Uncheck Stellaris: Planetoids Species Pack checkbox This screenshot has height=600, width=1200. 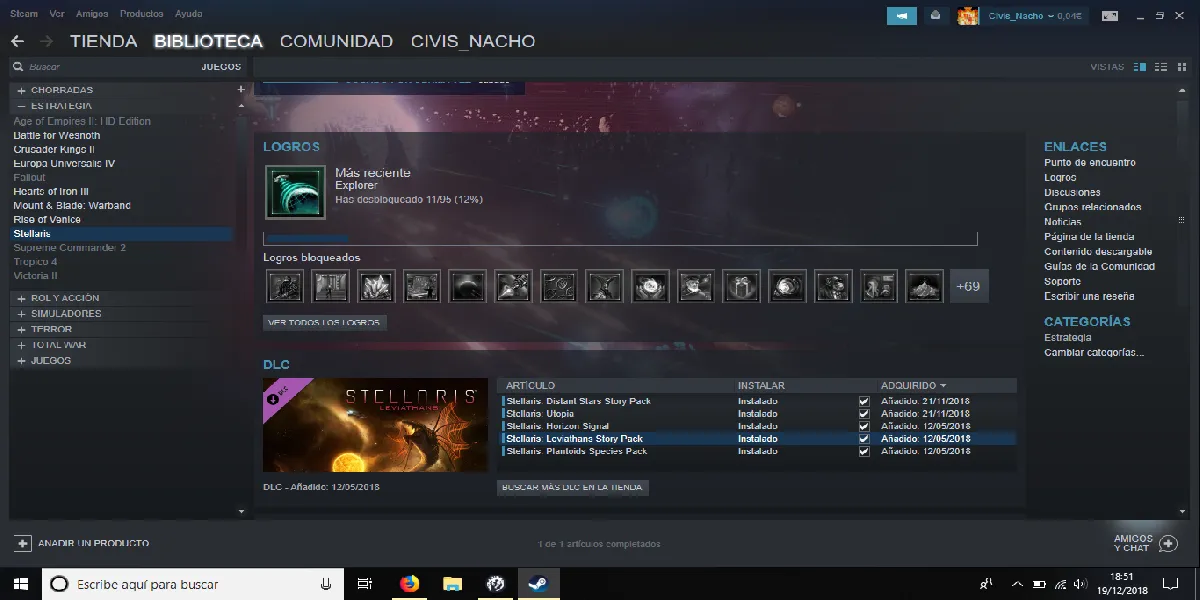(863, 451)
